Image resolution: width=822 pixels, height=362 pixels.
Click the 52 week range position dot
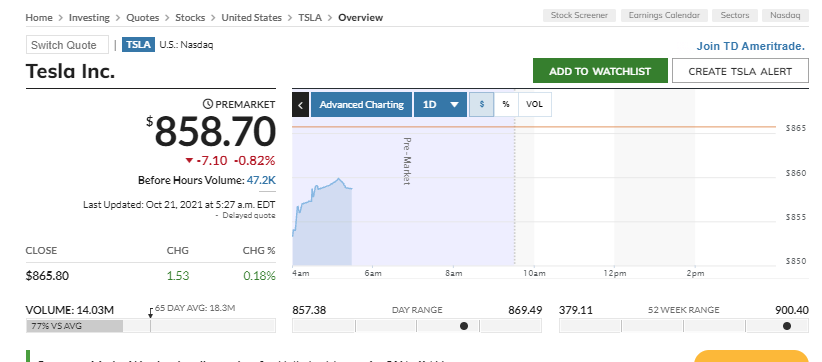click(787, 326)
